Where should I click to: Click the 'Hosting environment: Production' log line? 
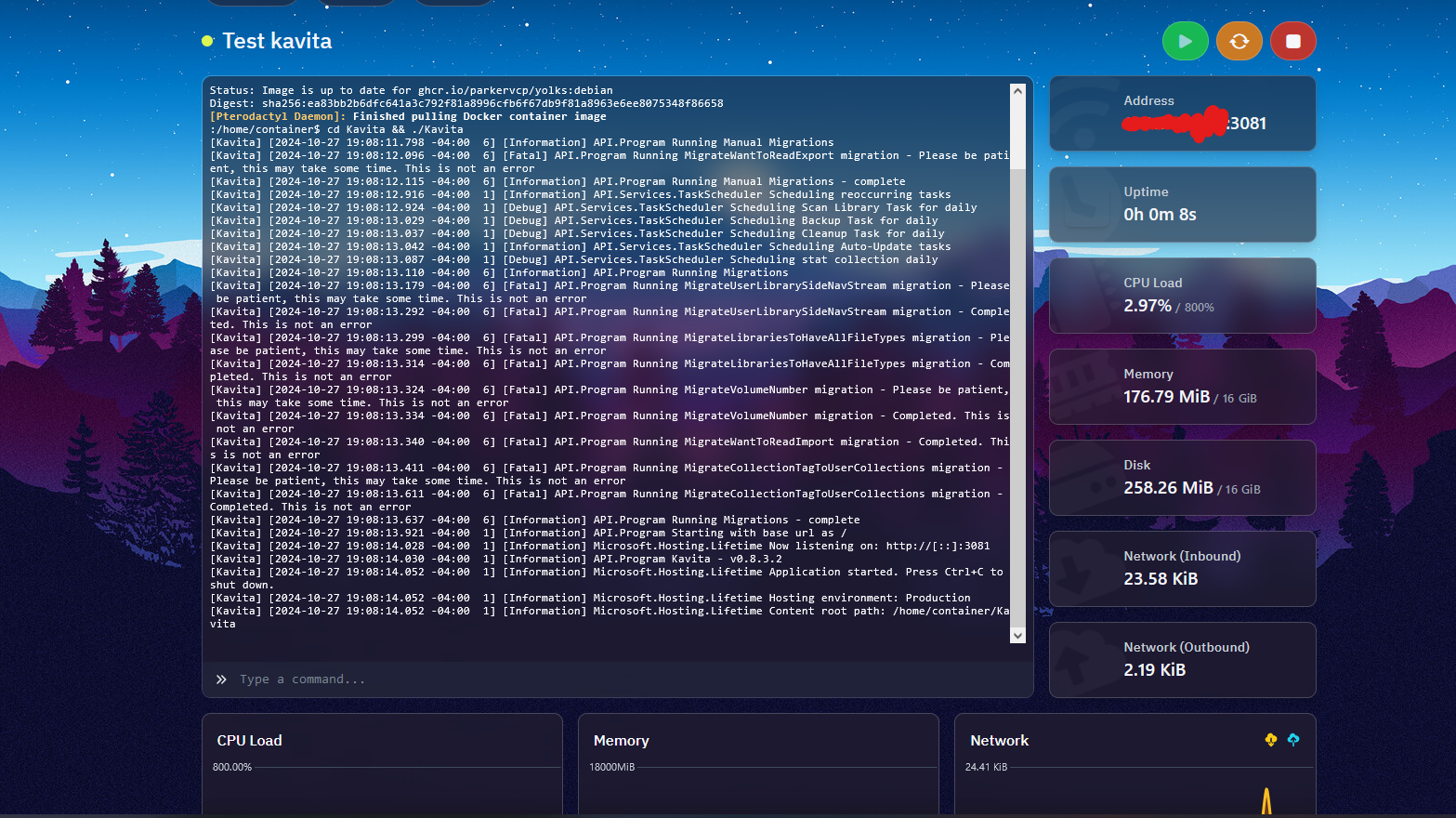(x=590, y=598)
